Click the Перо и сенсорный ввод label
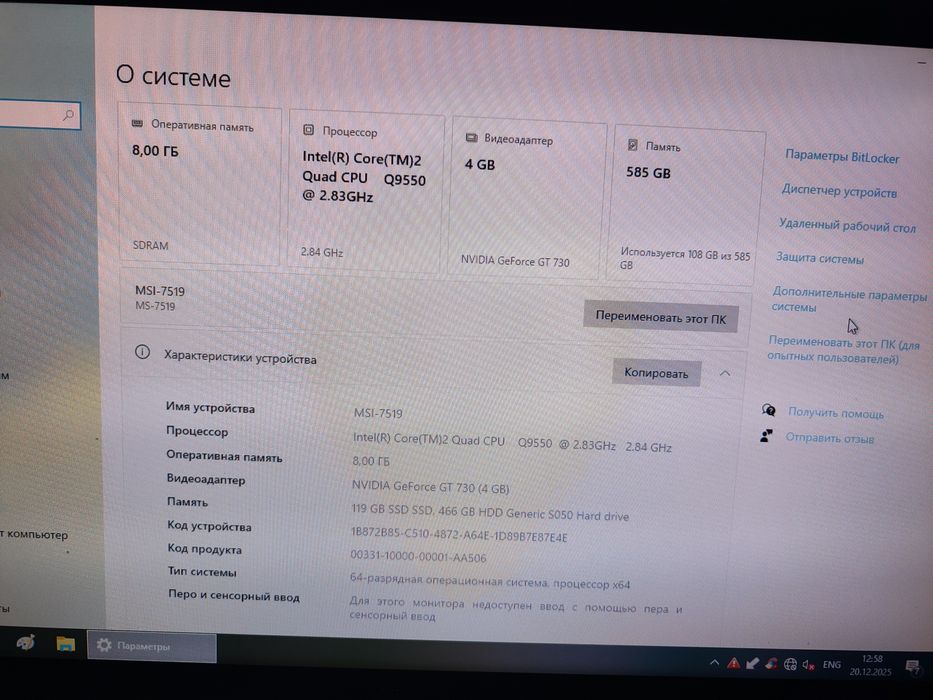The width and height of the screenshot is (933, 700). coord(233,595)
